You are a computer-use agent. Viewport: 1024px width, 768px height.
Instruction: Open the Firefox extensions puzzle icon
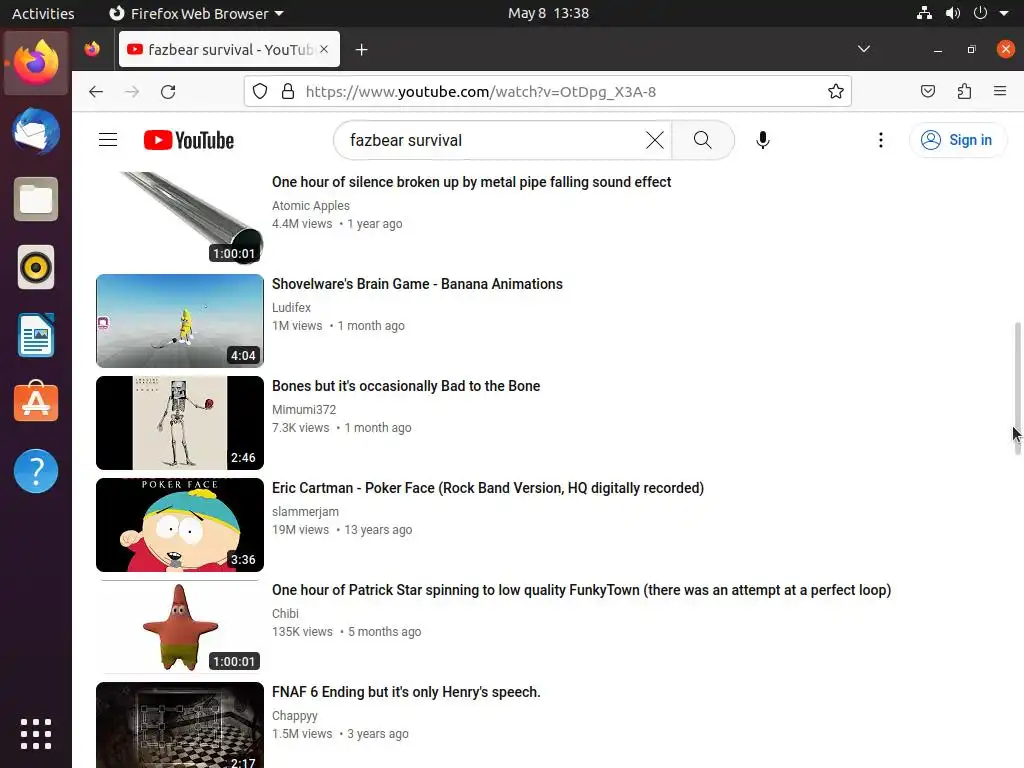click(x=964, y=91)
